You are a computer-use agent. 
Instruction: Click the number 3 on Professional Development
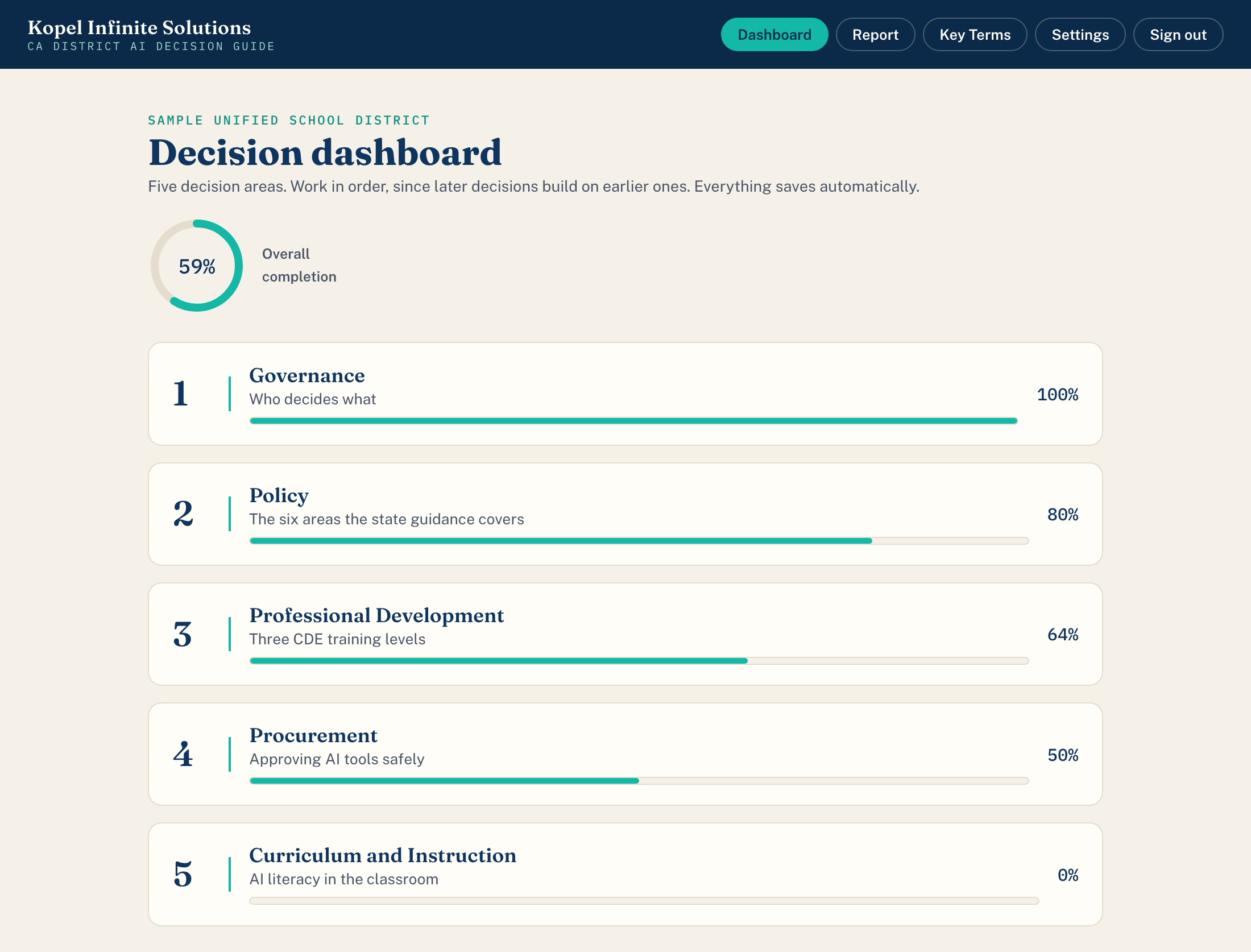click(183, 634)
